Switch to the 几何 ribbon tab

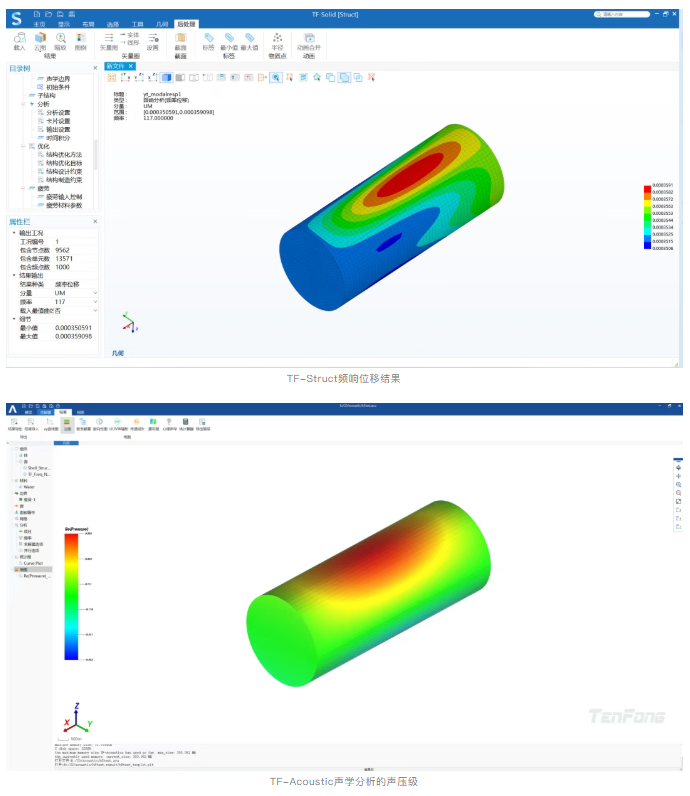[161, 24]
